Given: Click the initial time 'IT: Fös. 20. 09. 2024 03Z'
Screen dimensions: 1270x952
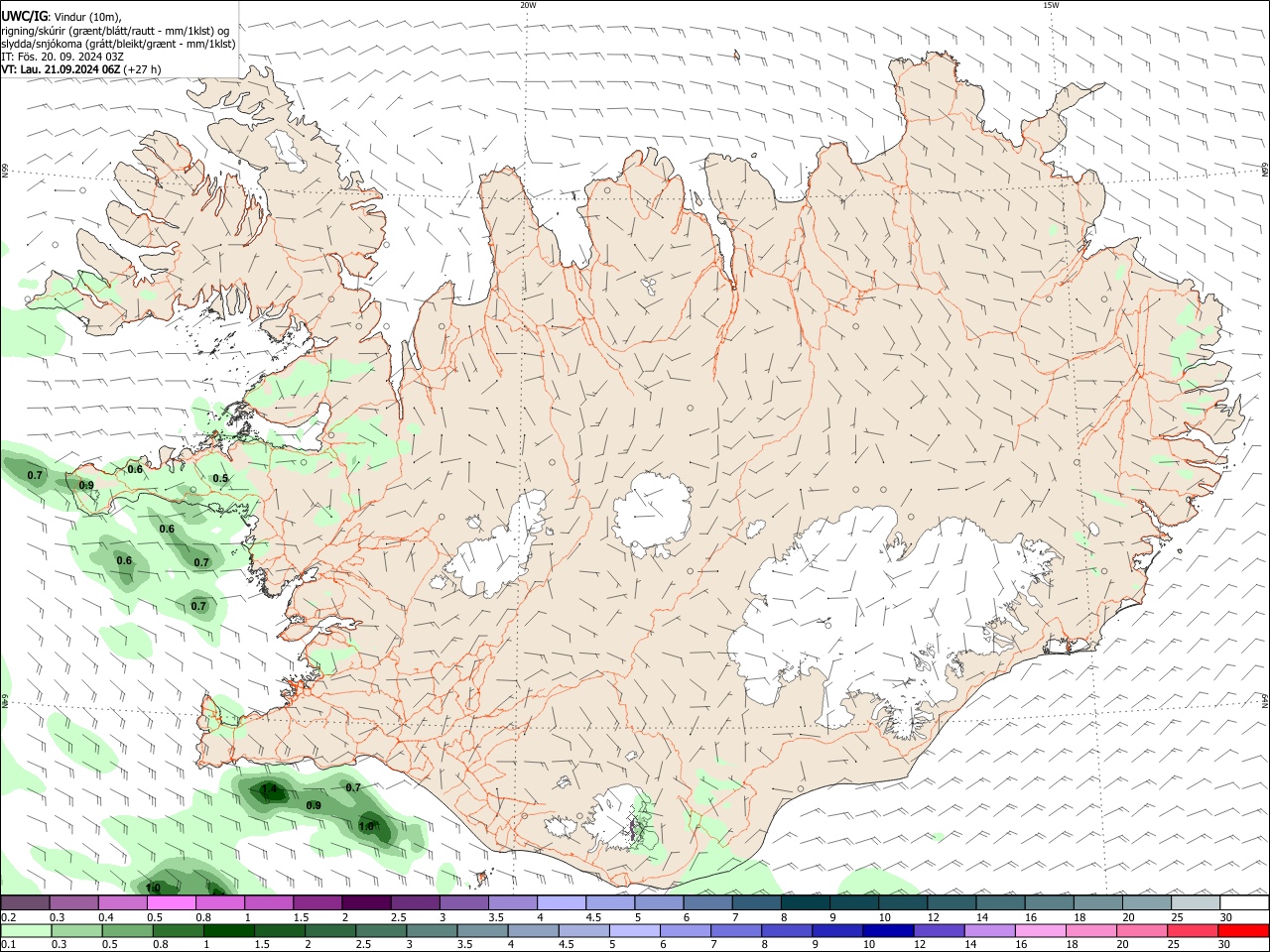Looking at the screenshot, I should coord(63,57).
